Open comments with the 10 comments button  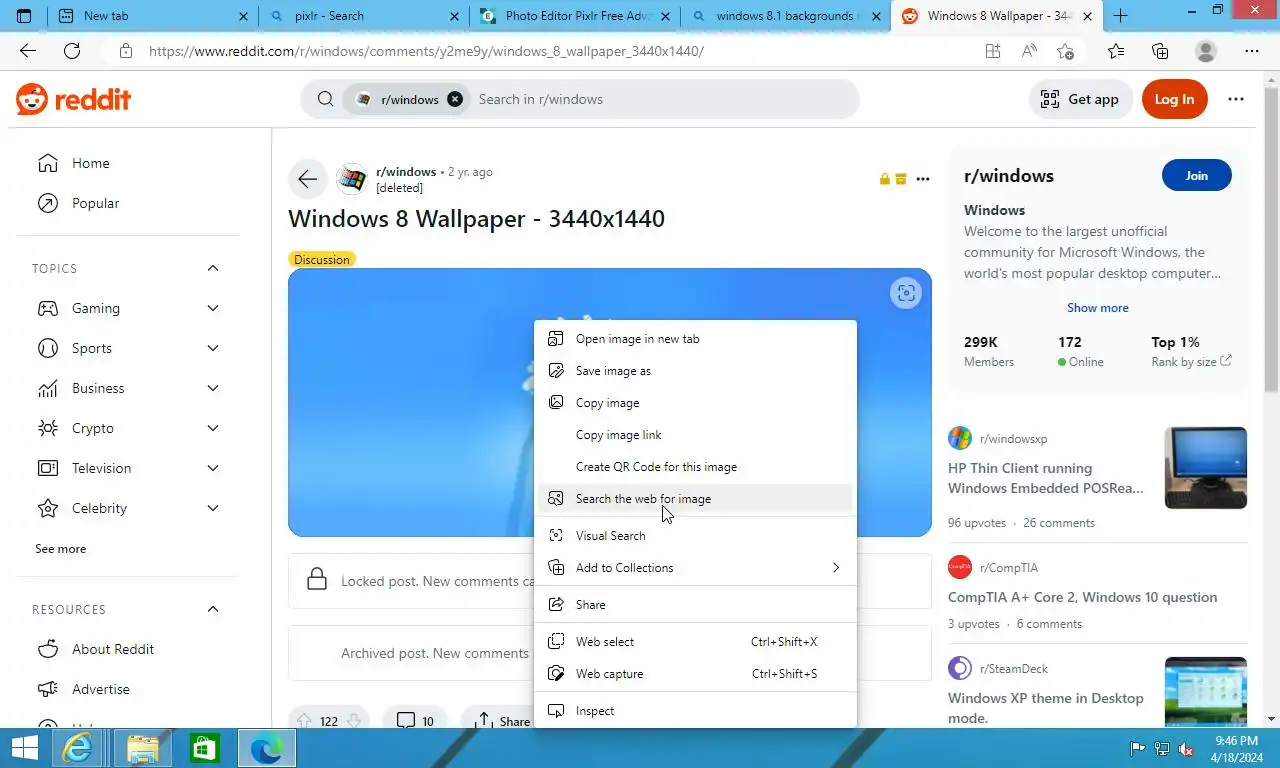[x=415, y=721]
